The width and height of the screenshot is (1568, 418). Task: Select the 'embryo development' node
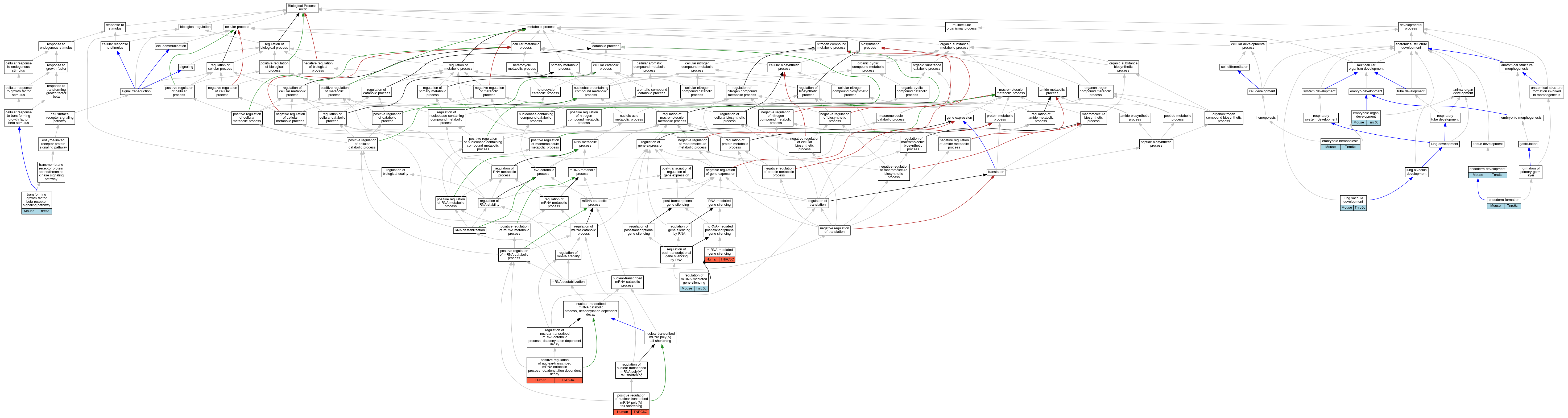[1366, 92]
